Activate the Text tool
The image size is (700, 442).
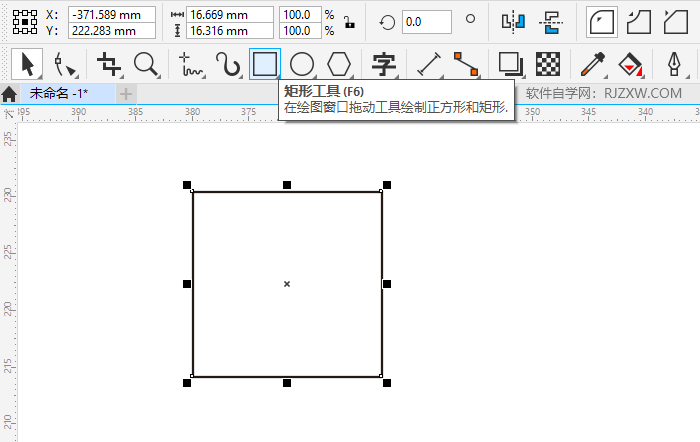(383, 65)
